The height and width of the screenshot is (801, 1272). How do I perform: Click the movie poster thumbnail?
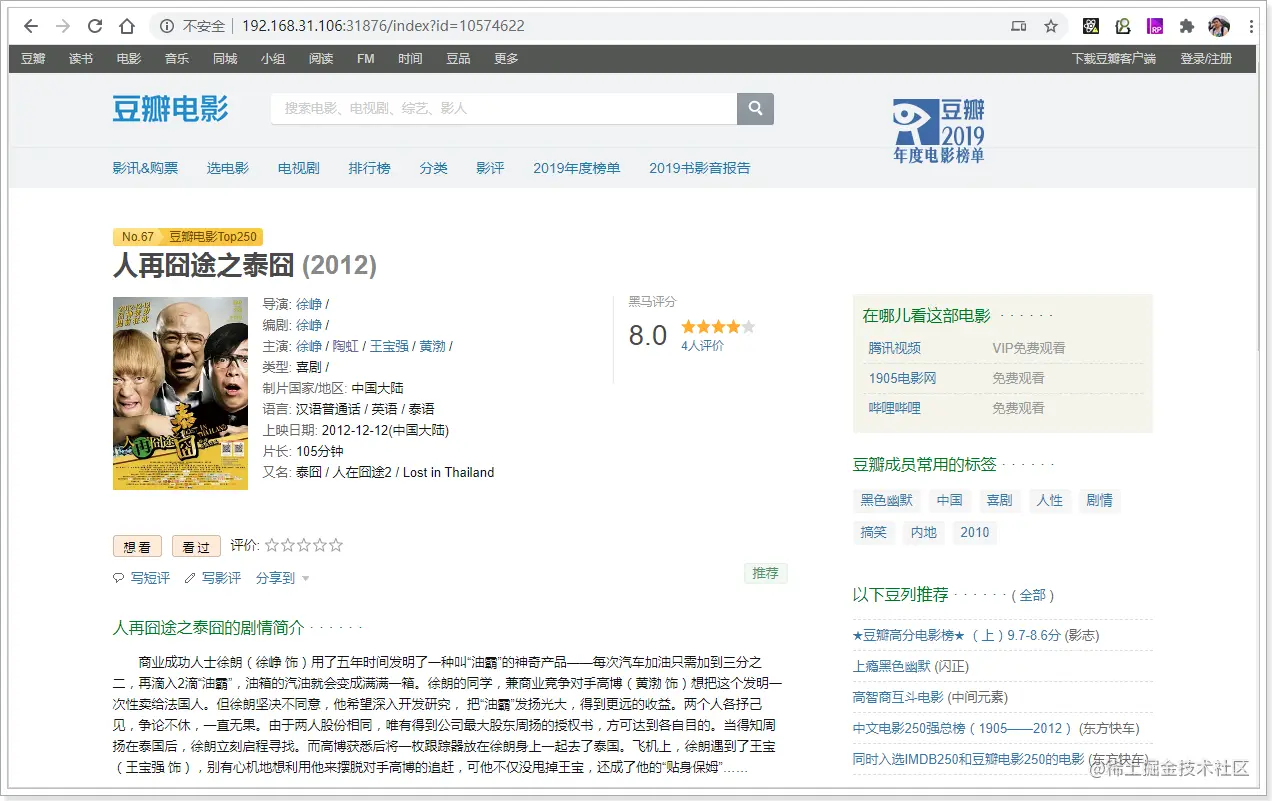pos(180,393)
